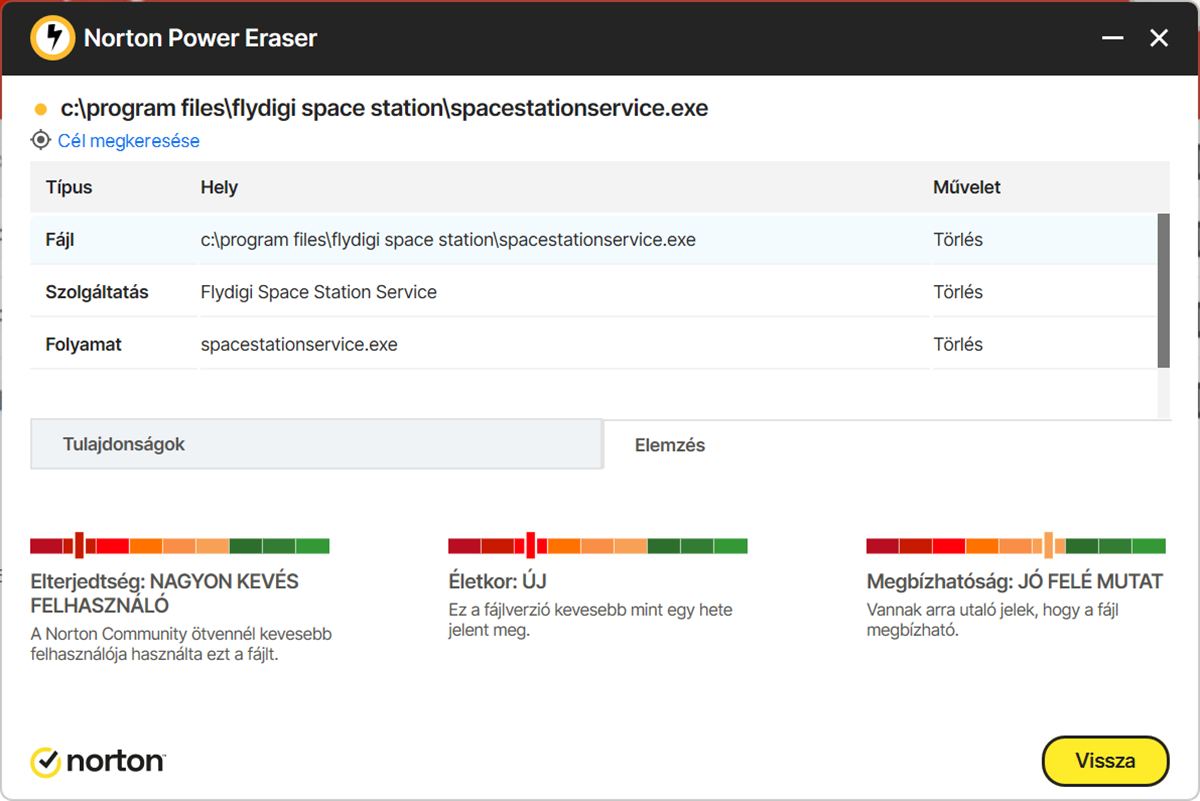Select the Elemzés tab

(670, 445)
